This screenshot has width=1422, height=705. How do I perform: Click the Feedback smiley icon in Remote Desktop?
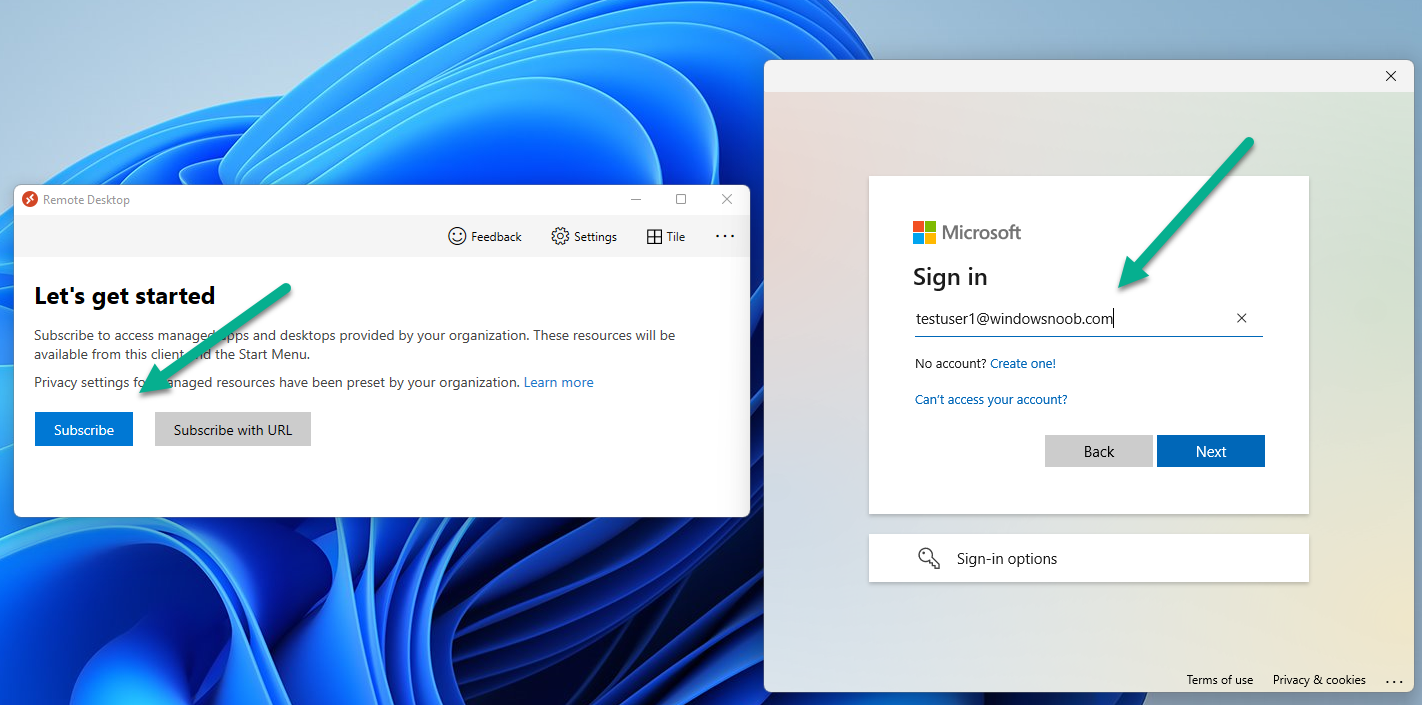457,236
